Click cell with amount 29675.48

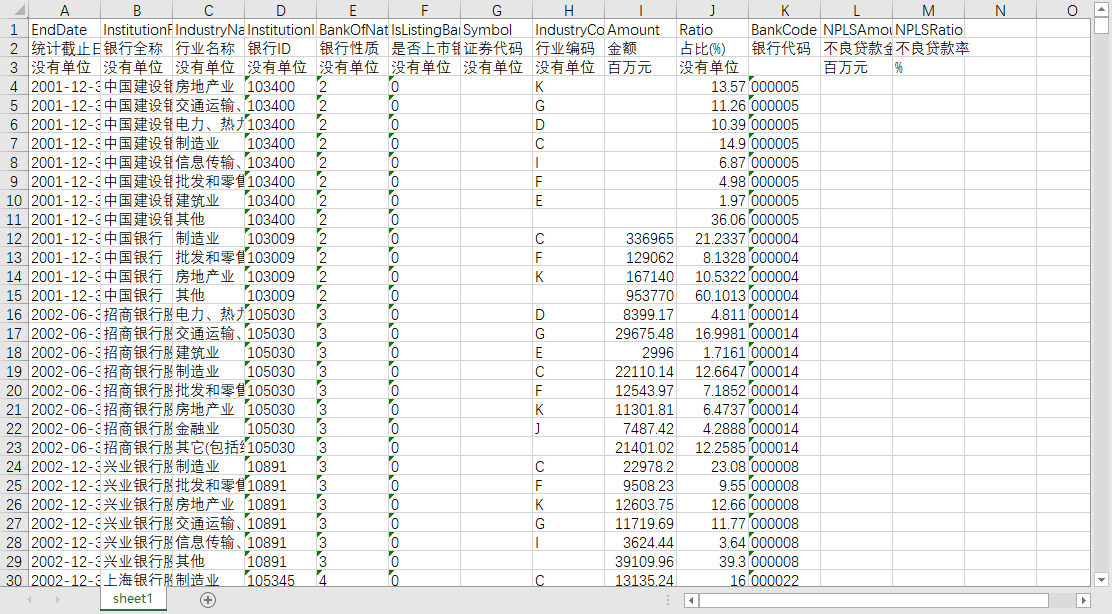point(640,334)
